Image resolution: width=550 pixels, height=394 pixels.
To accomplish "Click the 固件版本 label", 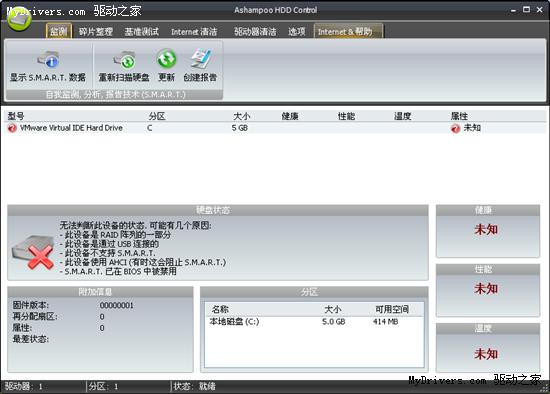I will (31, 305).
